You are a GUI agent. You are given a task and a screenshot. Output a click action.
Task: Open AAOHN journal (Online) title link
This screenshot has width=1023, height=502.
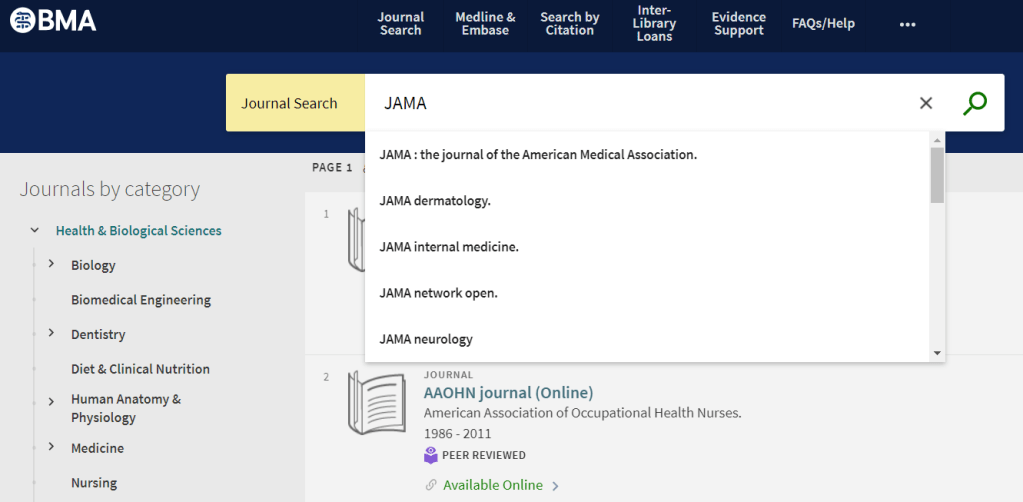click(x=508, y=392)
